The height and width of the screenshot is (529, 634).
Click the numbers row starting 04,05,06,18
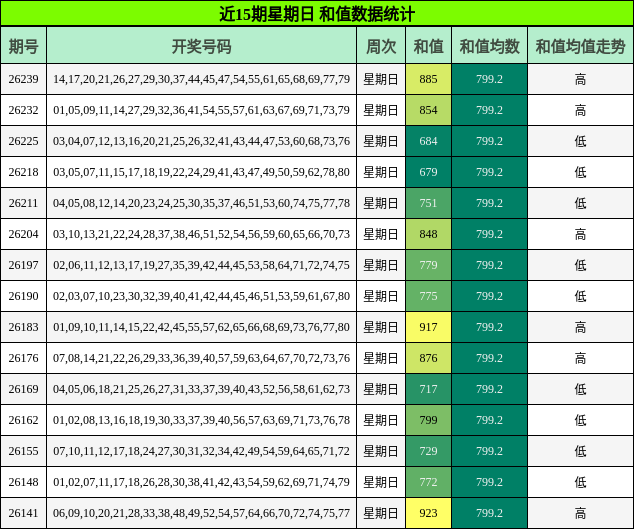[x=201, y=389]
